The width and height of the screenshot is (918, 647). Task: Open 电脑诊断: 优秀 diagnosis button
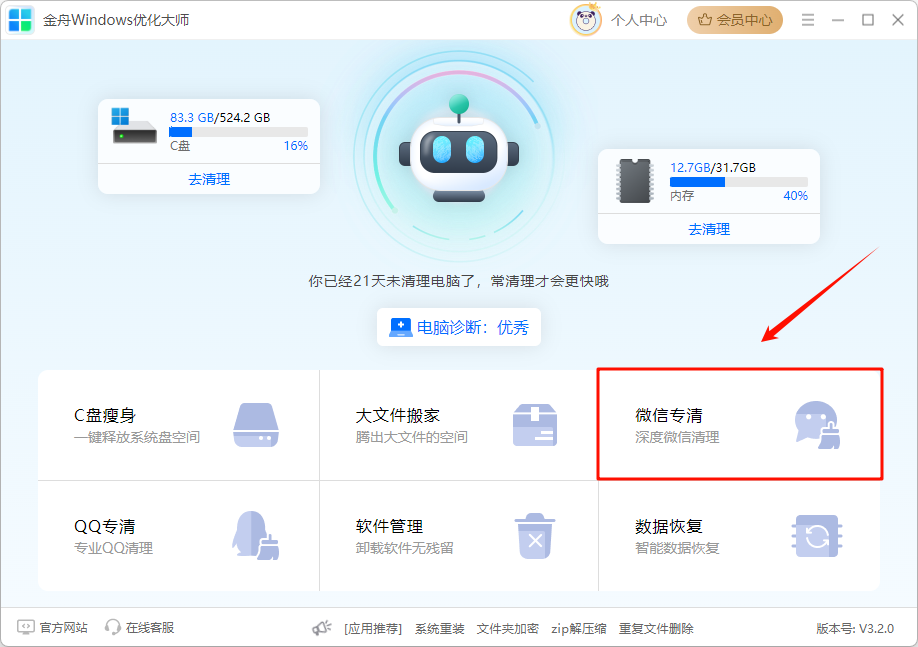[x=459, y=327]
